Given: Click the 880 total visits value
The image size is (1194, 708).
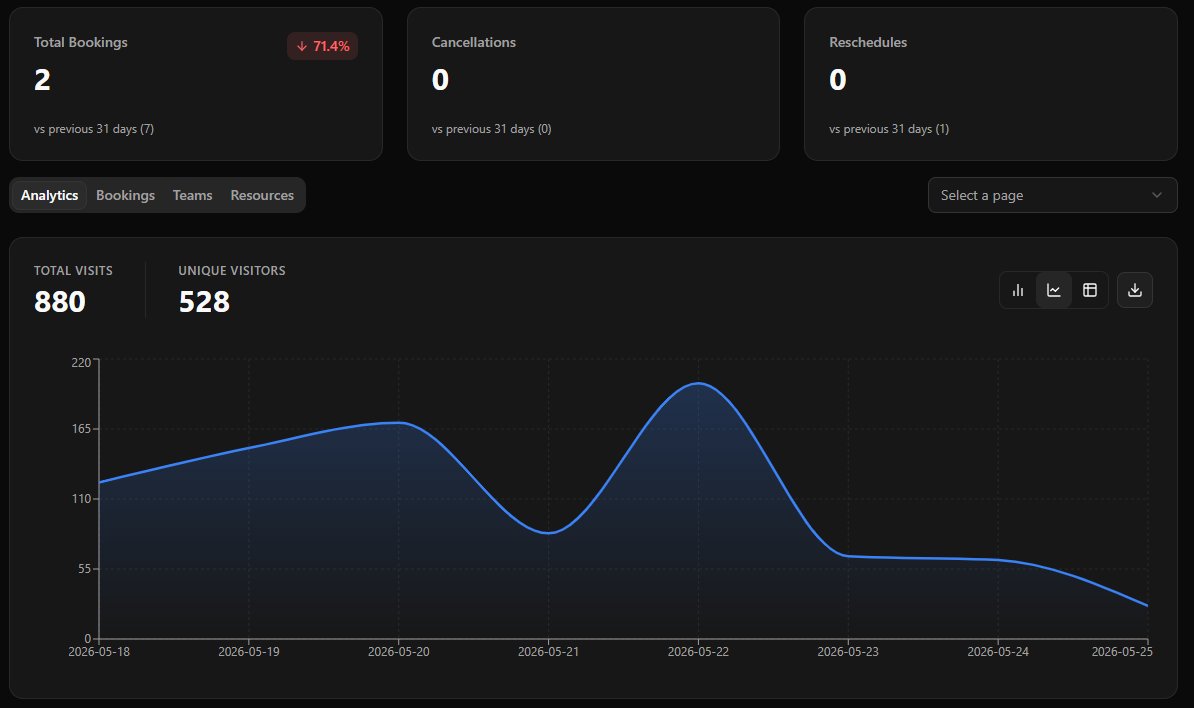Looking at the screenshot, I should 59,302.
